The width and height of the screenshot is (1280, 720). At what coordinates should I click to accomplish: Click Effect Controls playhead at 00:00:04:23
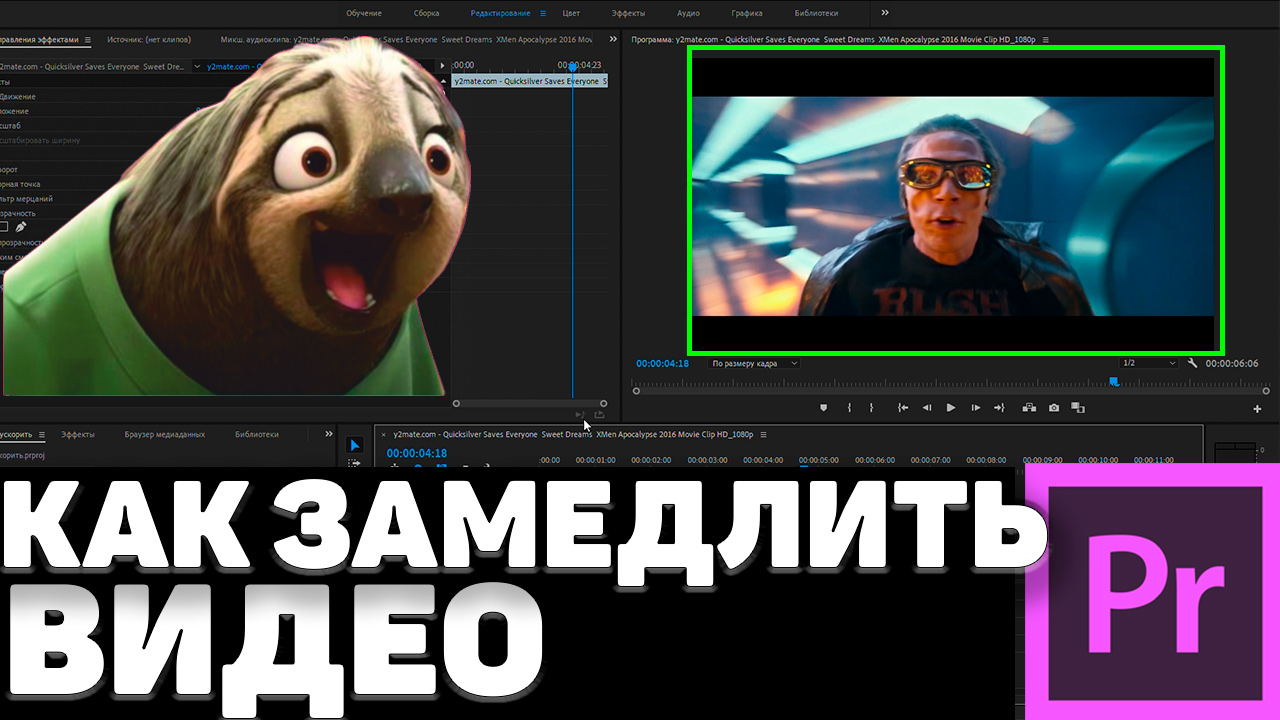click(x=572, y=66)
